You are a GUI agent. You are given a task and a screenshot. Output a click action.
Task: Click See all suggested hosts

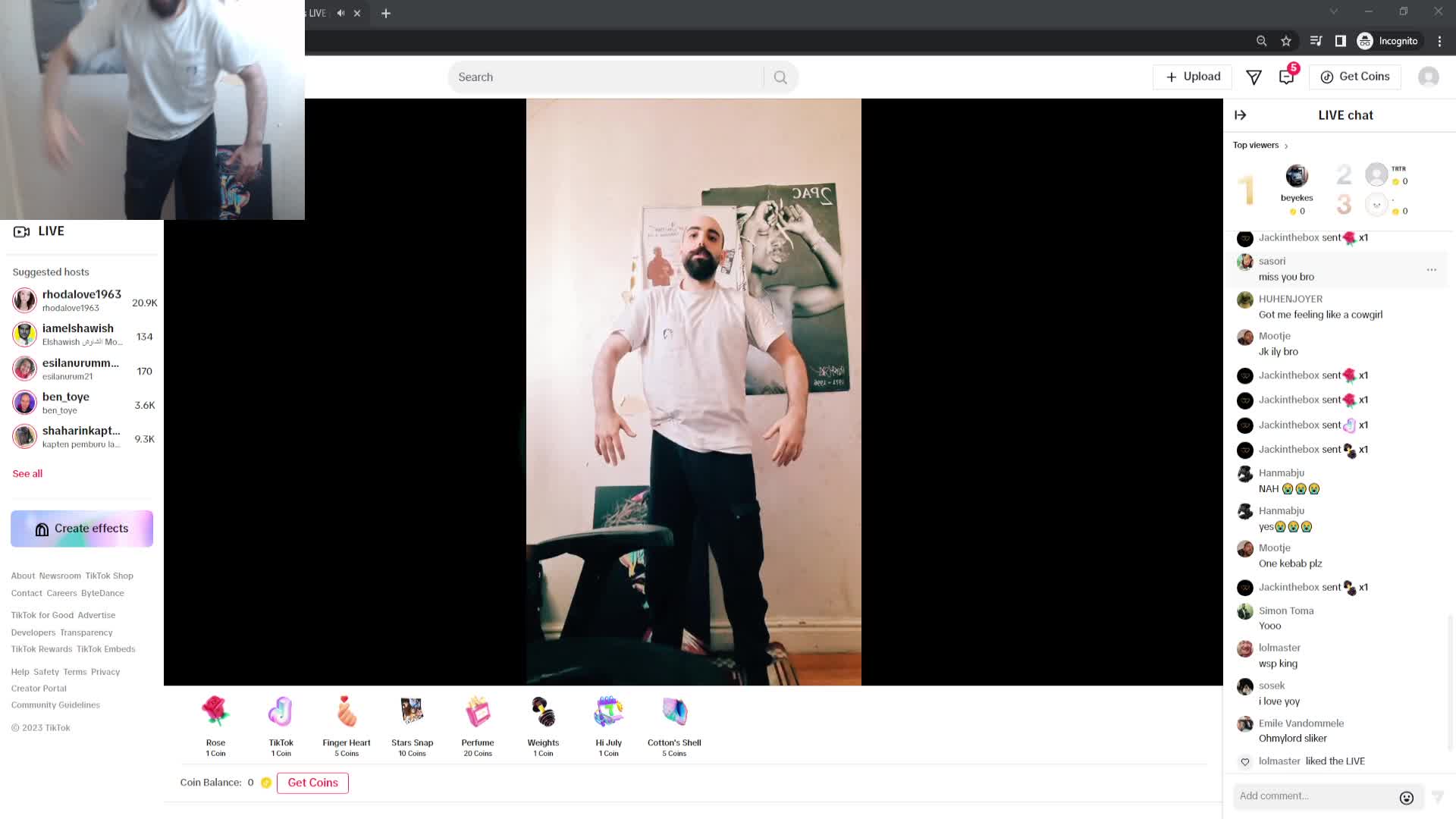pyautogui.click(x=27, y=473)
